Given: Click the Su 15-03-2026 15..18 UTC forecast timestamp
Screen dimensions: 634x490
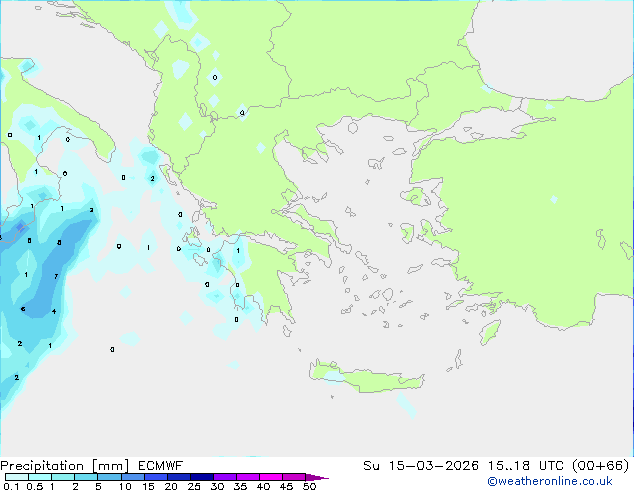Looking at the screenshot, I should tap(463, 466).
